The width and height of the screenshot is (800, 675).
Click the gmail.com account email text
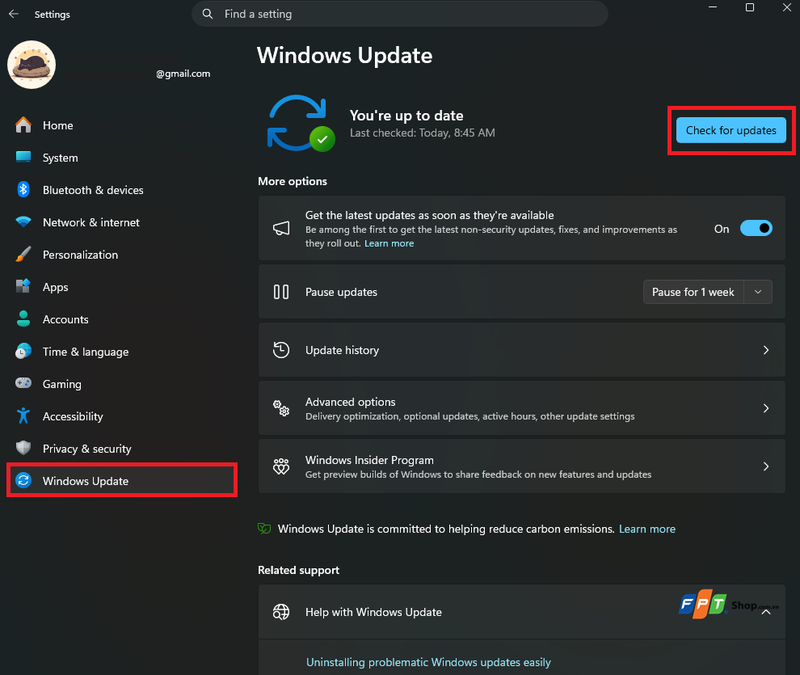(x=183, y=73)
